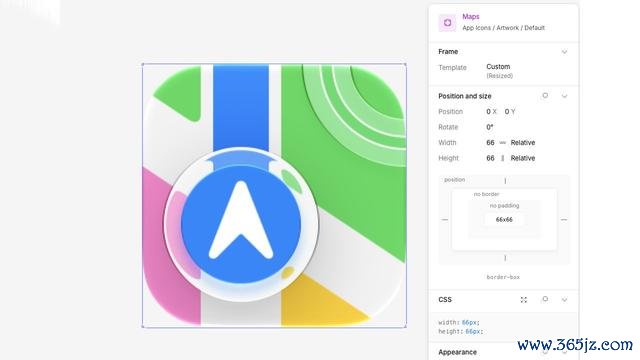Screen dimensions: 640x360
Task: Click the horizontal sizing icon next to Width
Action: (x=502, y=142)
